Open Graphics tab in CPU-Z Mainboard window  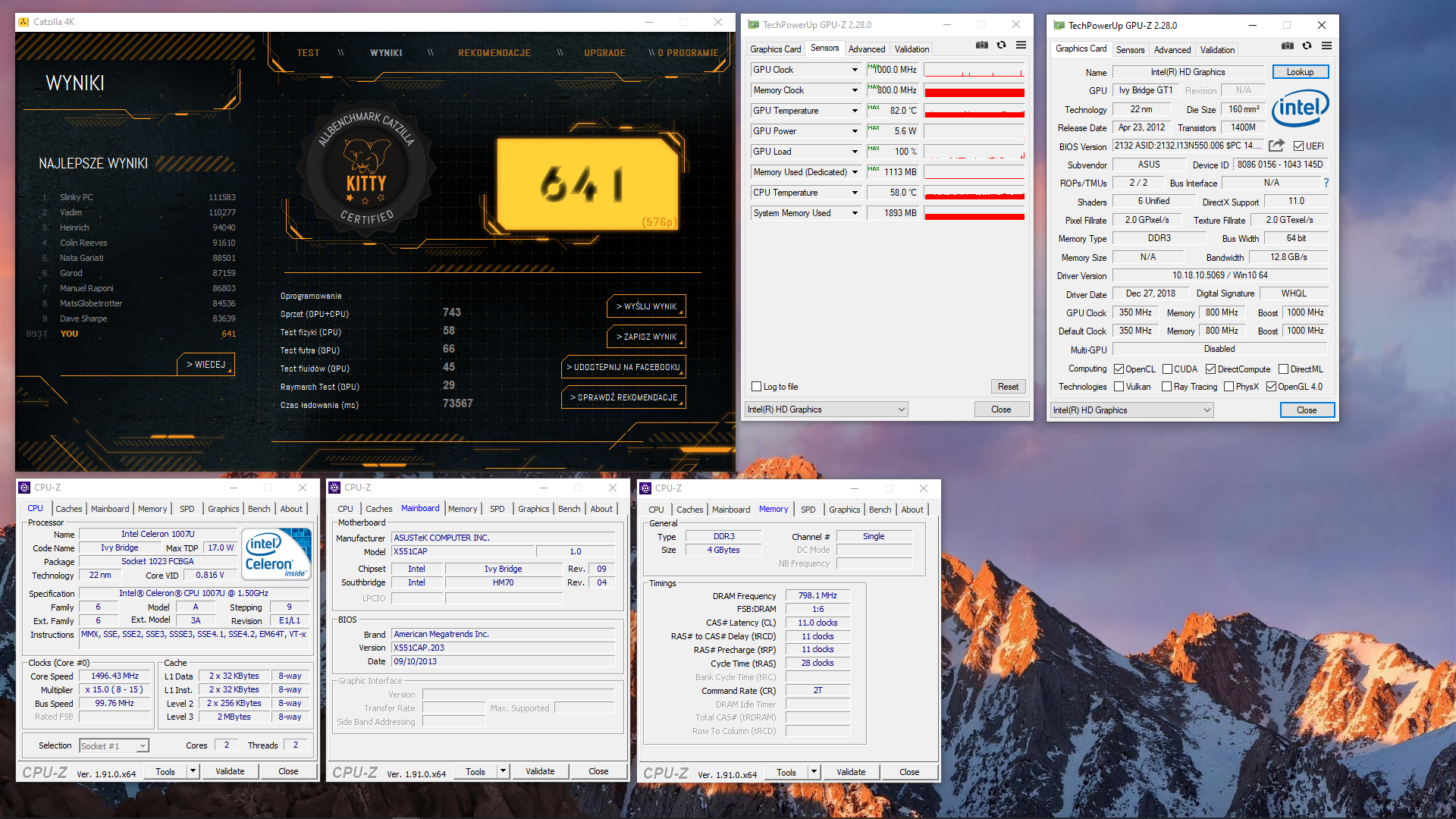[x=533, y=509]
